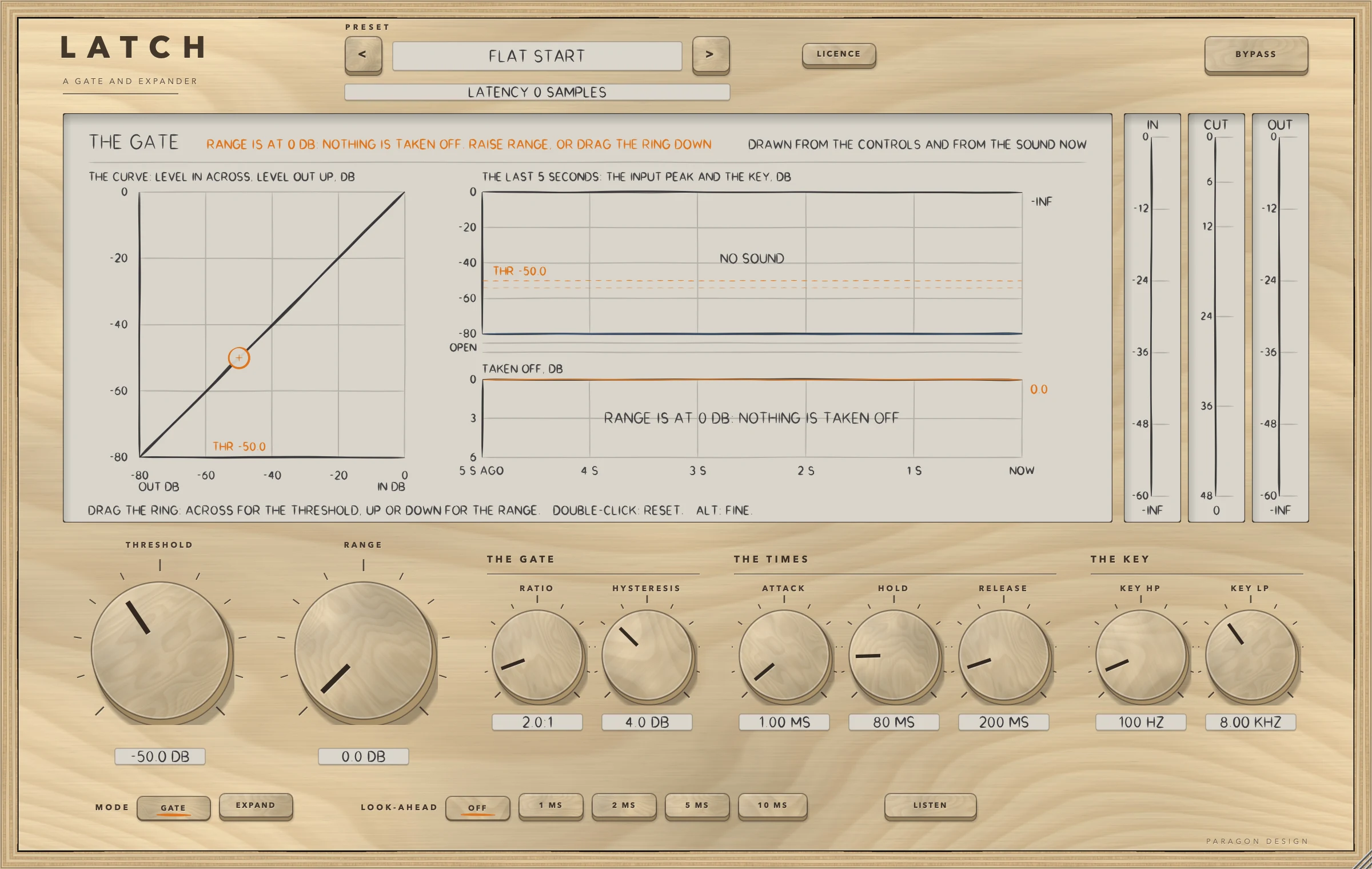Click the Key HP knob
This screenshot has width=1372, height=869.
[1141, 655]
